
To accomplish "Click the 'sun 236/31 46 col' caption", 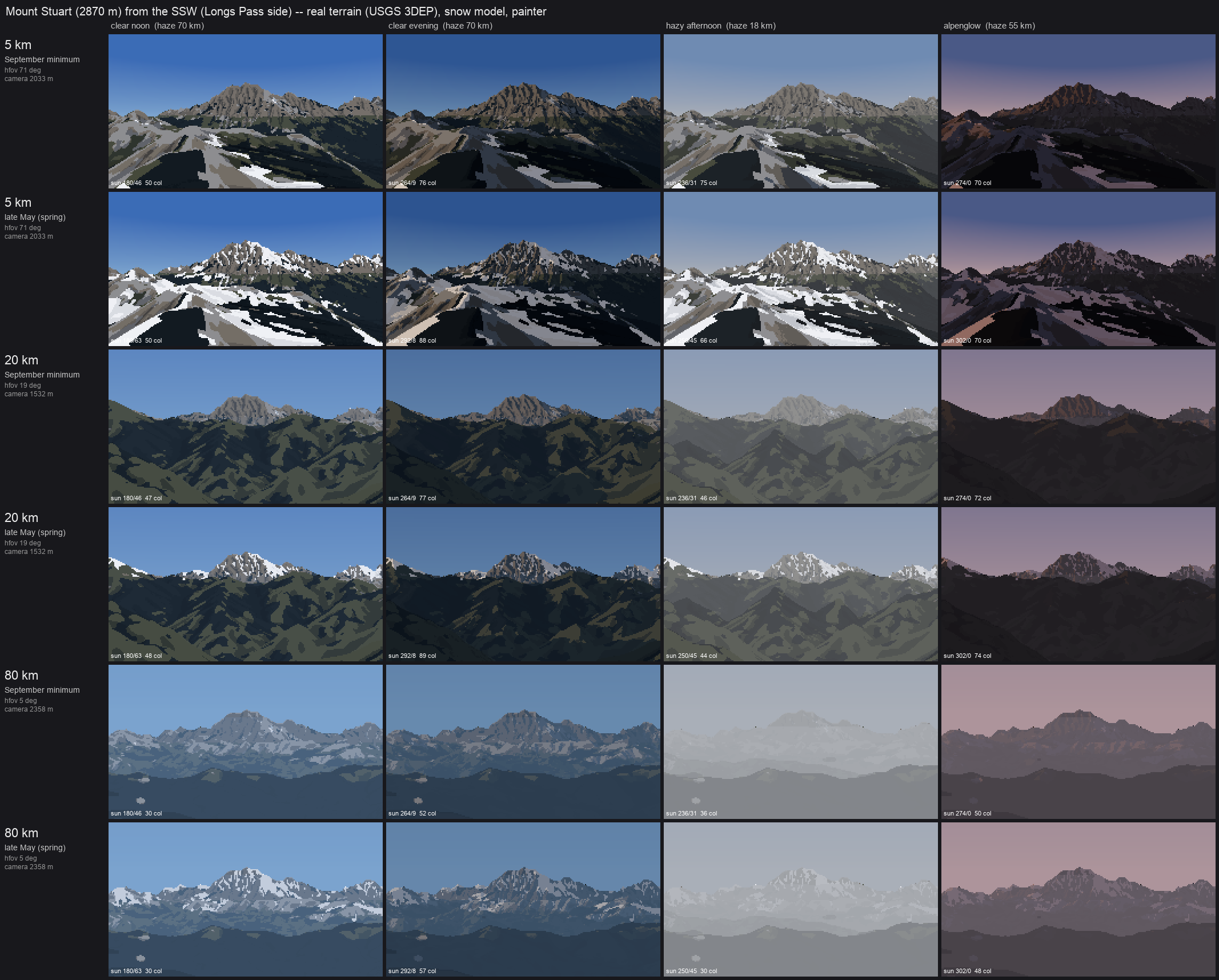I will coord(691,498).
